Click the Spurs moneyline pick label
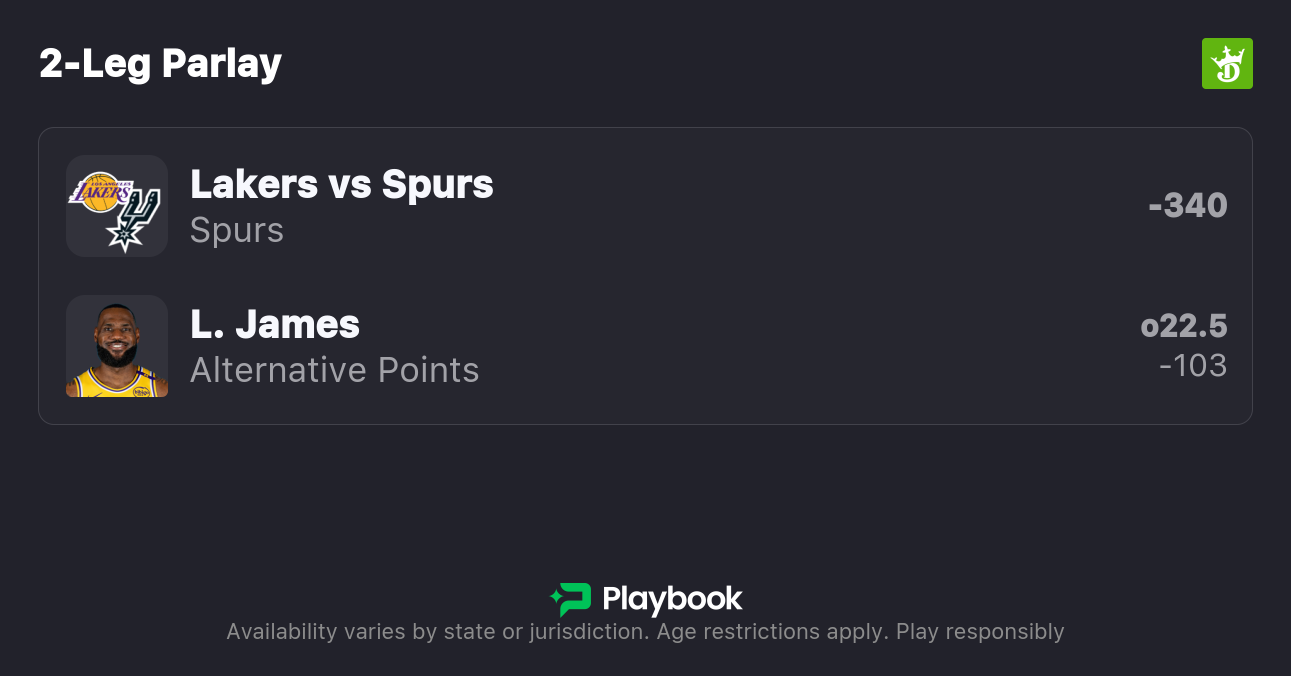This screenshot has width=1291, height=676. point(237,230)
